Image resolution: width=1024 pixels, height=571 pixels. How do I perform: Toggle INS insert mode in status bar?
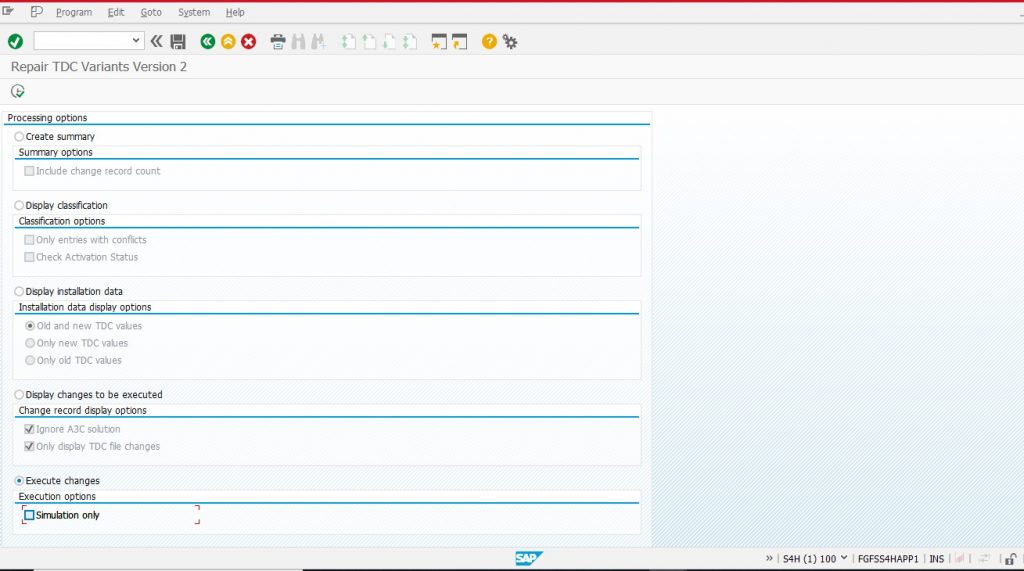tap(936, 559)
